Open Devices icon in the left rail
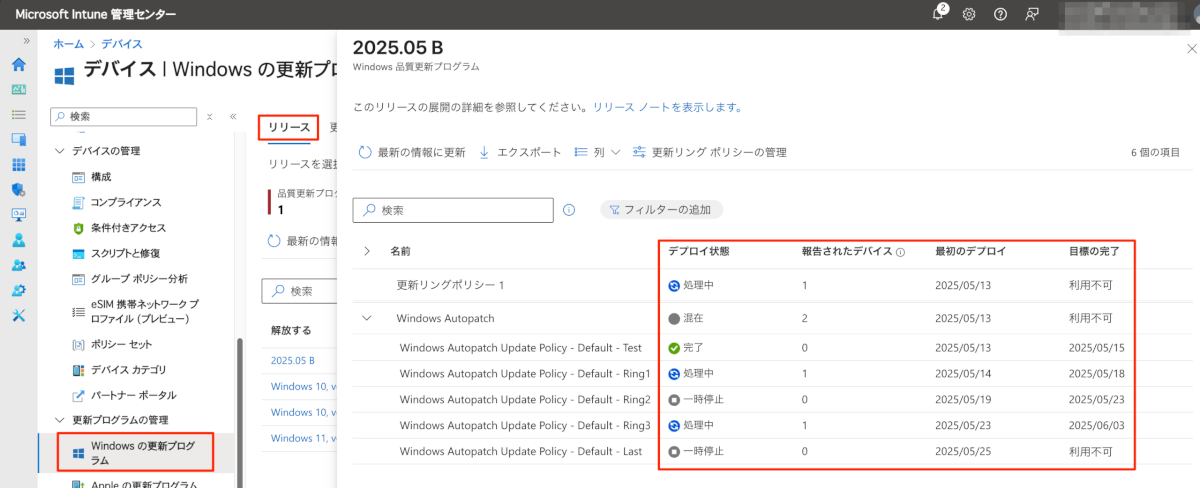Screen dimensions: 1200x488 coord(18,139)
